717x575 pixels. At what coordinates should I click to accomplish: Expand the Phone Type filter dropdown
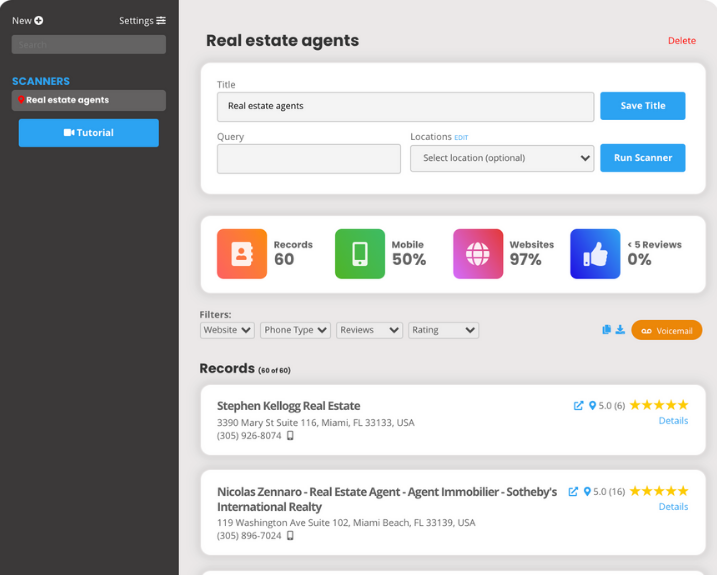(295, 330)
